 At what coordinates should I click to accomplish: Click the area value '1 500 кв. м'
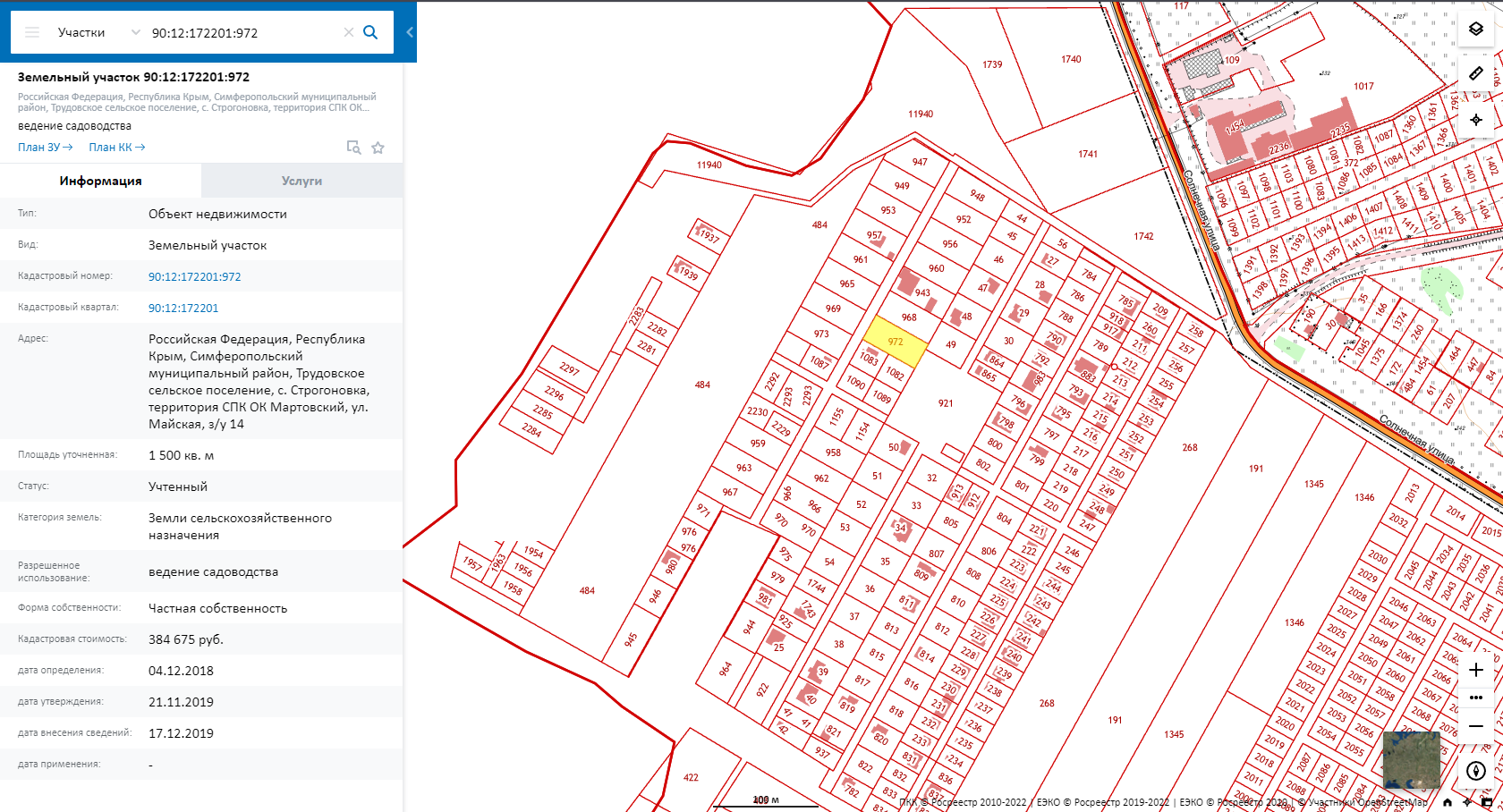tap(181, 455)
